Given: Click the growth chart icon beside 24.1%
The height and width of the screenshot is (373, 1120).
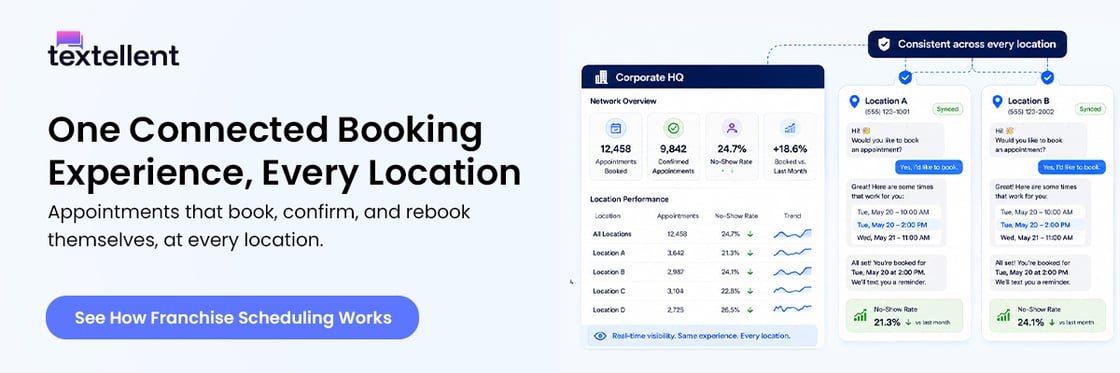Looking at the screenshot, I should pyautogui.click(x=1004, y=315).
